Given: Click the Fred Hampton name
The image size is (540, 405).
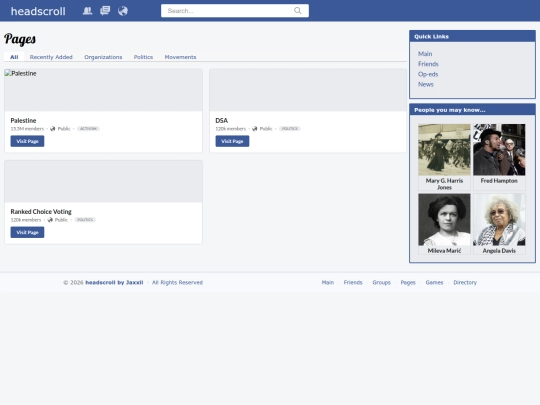Looking at the screenshot, I should [499, 181].
